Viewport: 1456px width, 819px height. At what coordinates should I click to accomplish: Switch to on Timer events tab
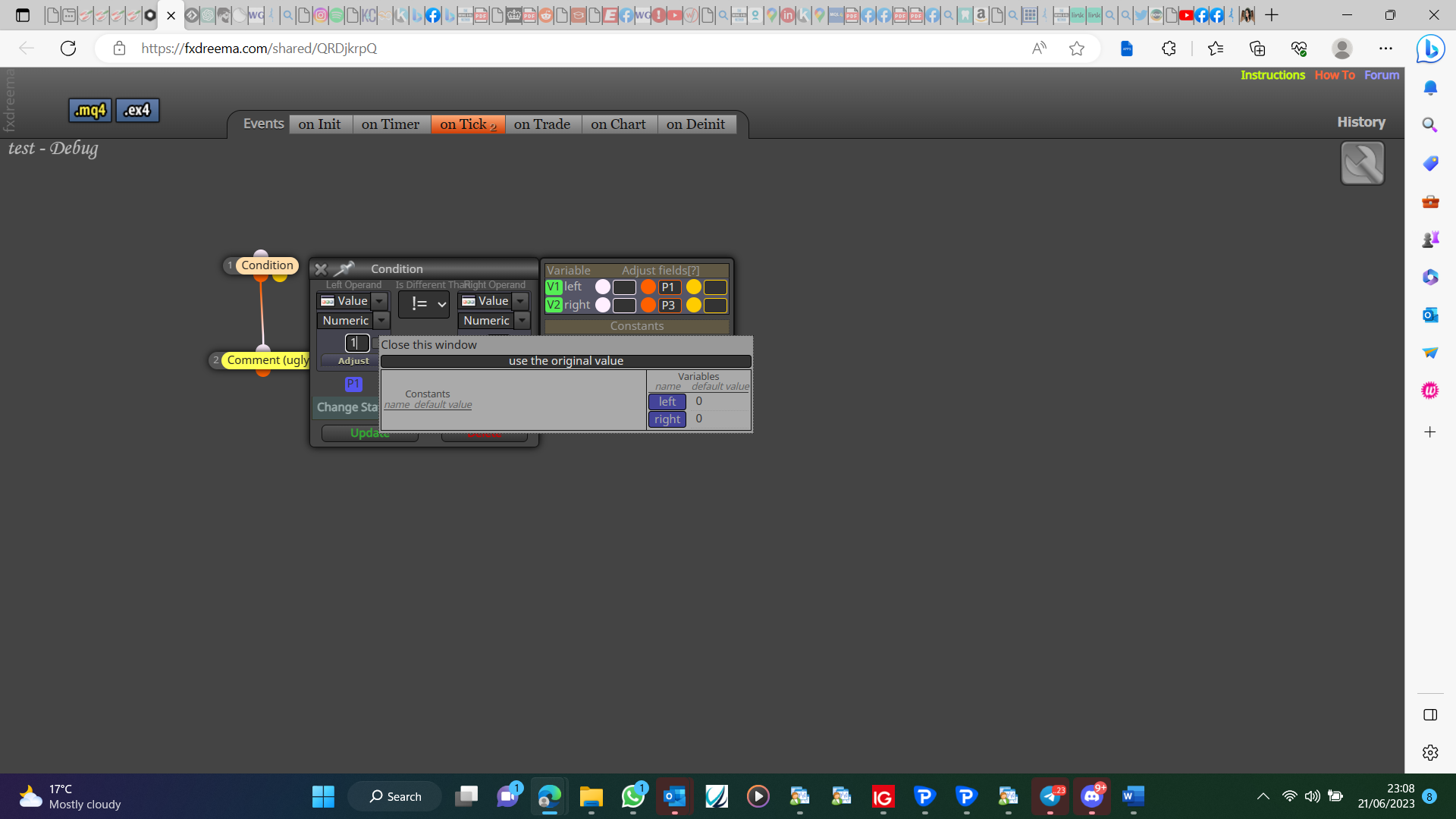[391, 124]
